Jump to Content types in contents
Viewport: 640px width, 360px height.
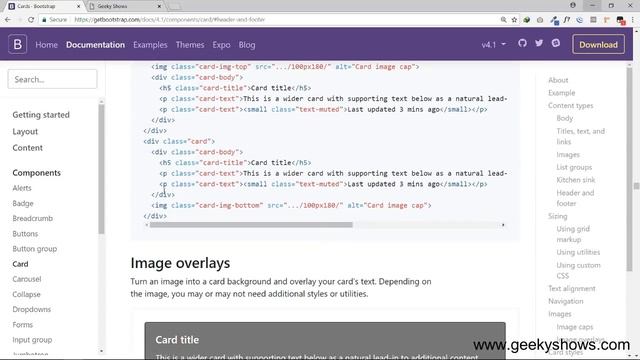click(x=571, y=105)
